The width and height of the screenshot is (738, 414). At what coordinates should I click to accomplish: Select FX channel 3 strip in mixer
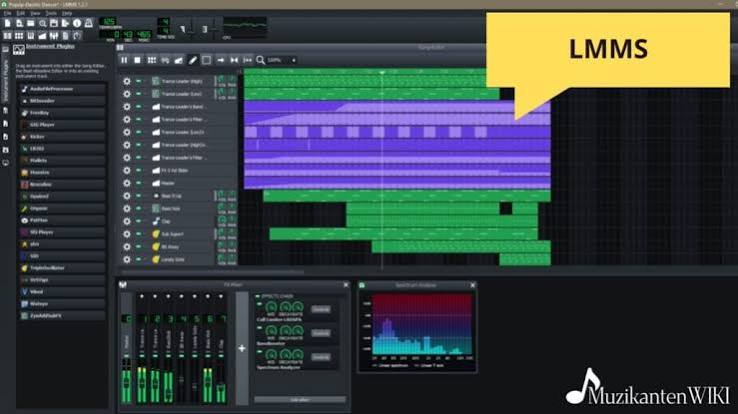point(168,348)
